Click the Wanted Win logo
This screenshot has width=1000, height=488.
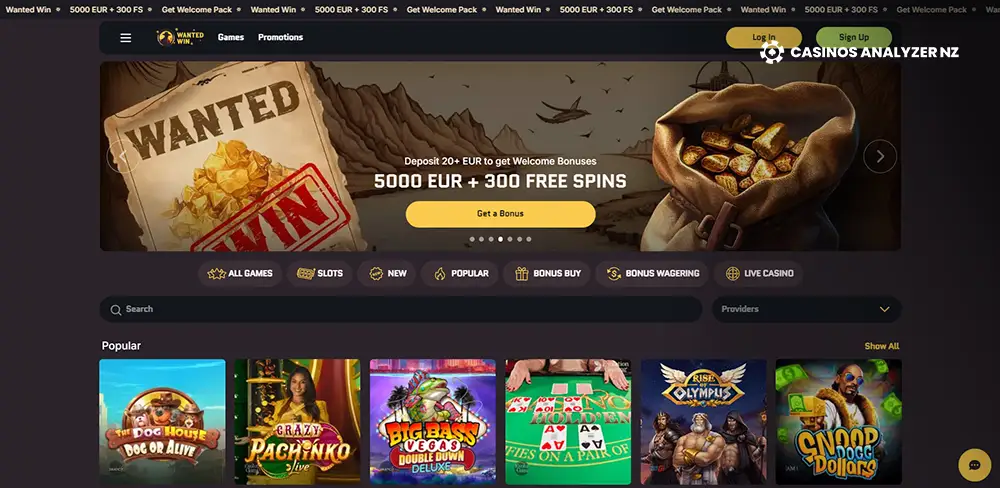coord(180,38)
